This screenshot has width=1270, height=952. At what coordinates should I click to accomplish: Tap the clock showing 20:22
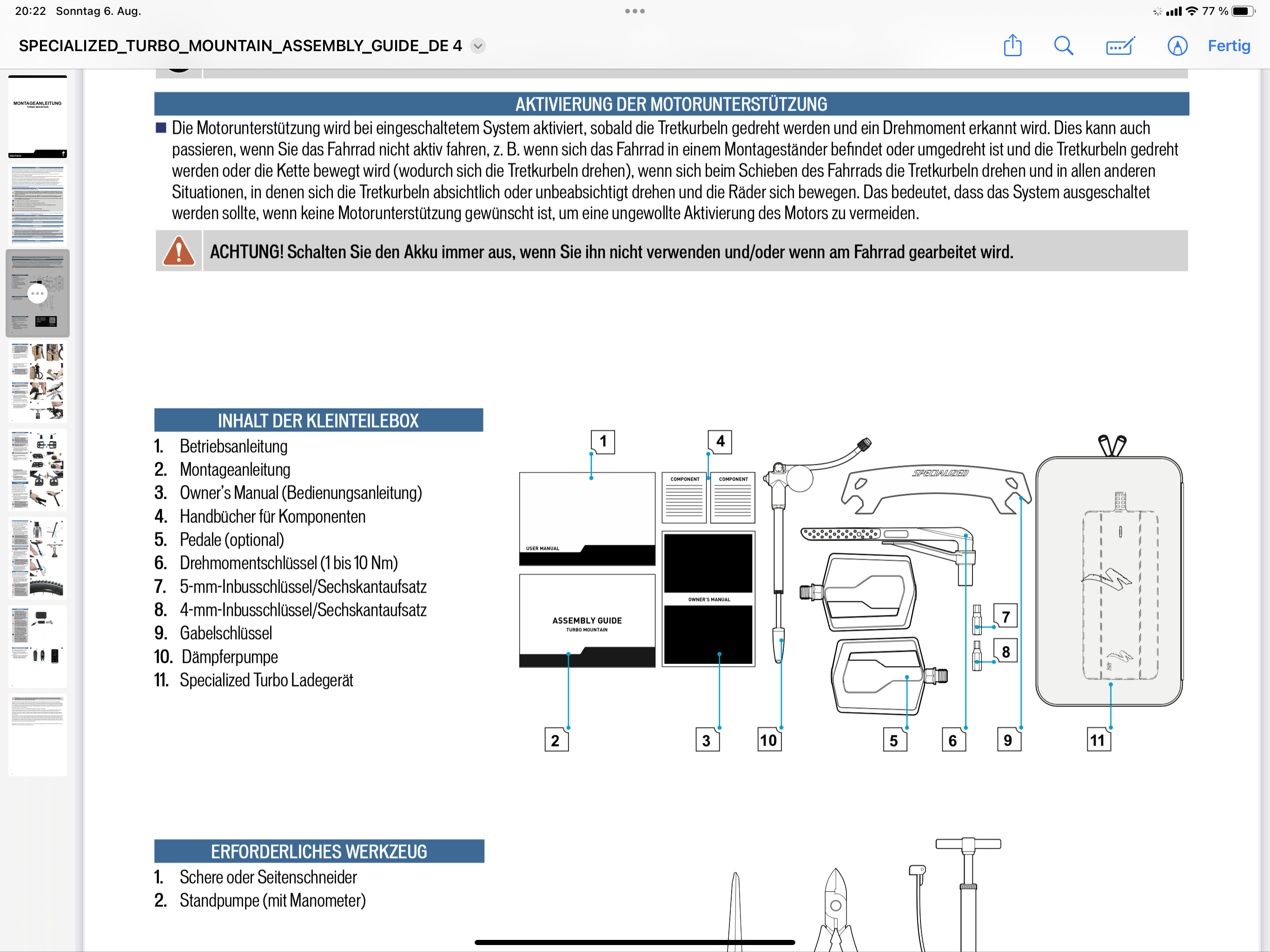click(30, 11)
